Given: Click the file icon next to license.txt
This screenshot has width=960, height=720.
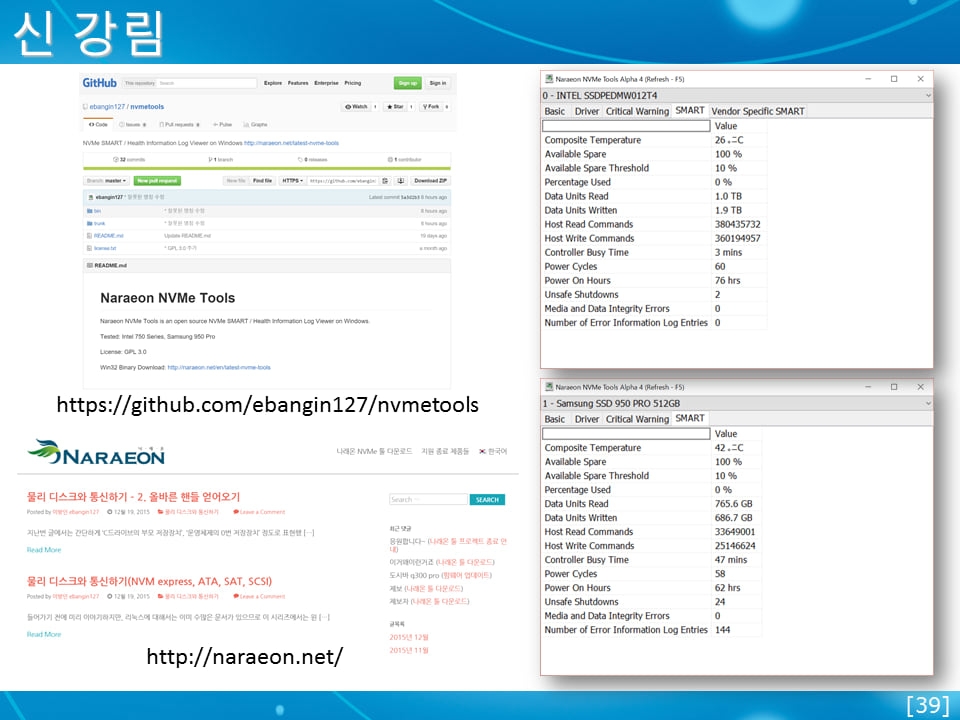Looking at the screenshot, I should tap(89, 248).
